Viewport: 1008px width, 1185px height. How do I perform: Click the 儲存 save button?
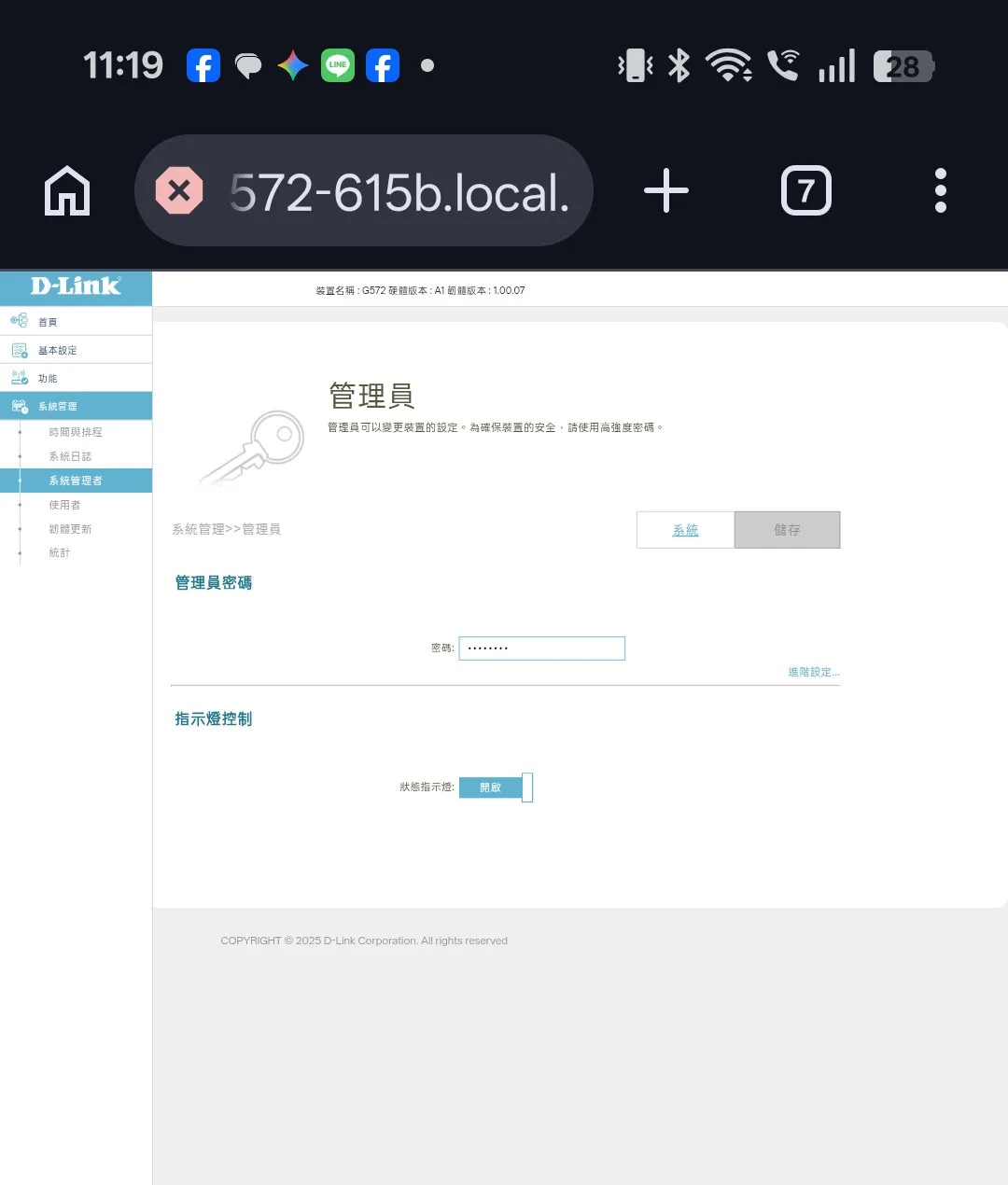[787, 530]
